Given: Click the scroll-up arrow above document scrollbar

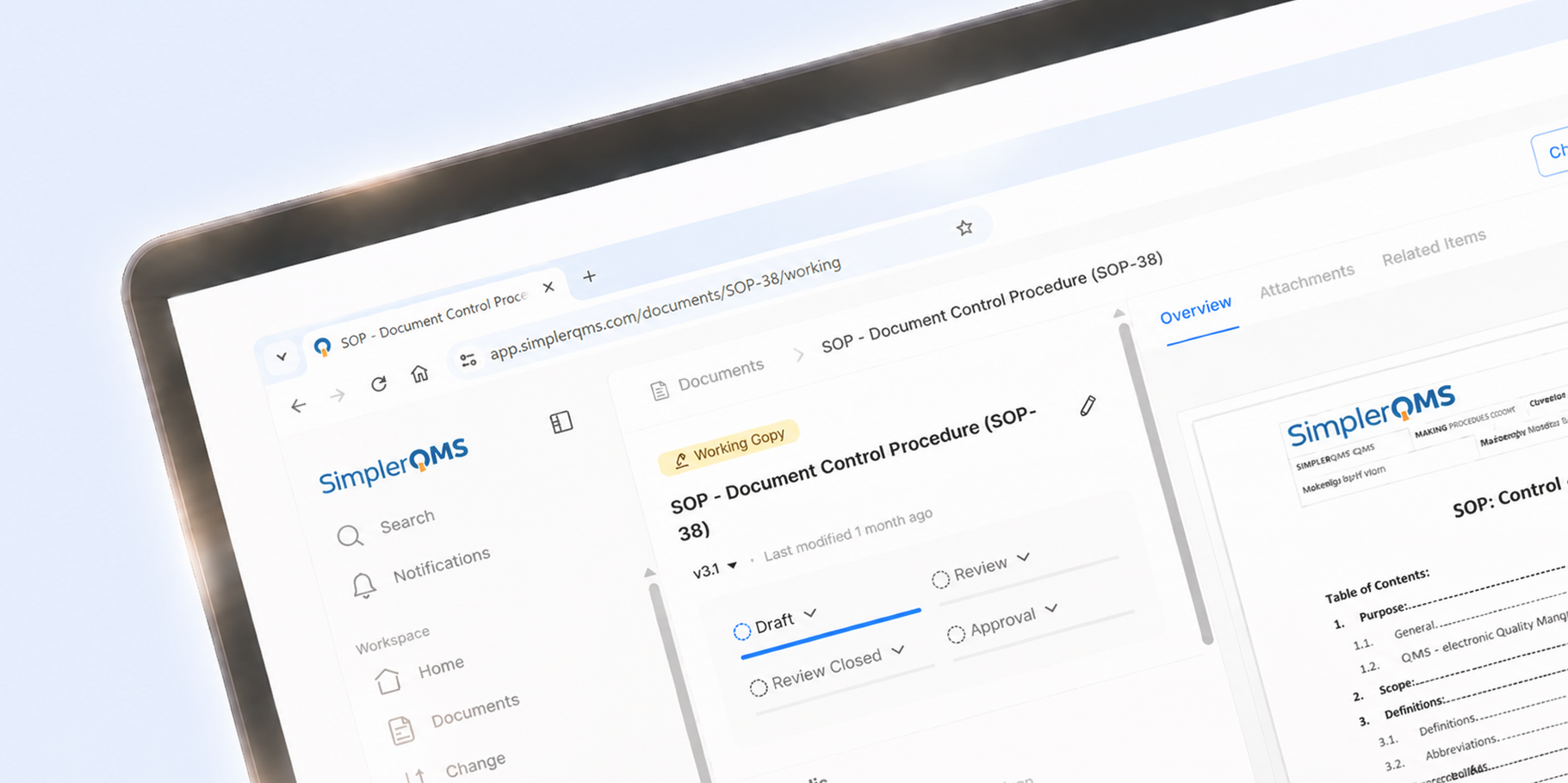Looking at the screenshot, I should [x=1119, y=313].
